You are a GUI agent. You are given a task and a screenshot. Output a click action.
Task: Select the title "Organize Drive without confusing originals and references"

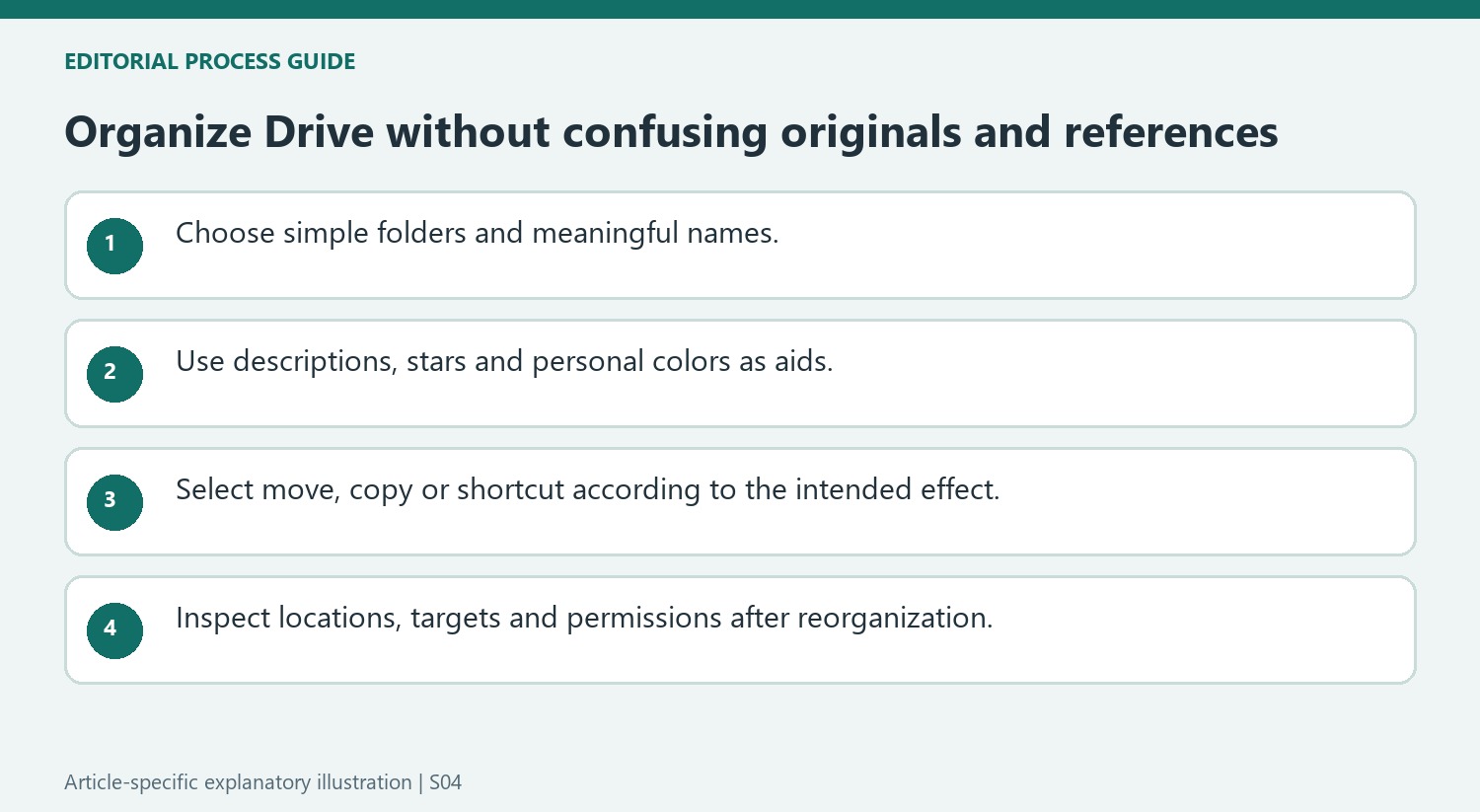671,132
